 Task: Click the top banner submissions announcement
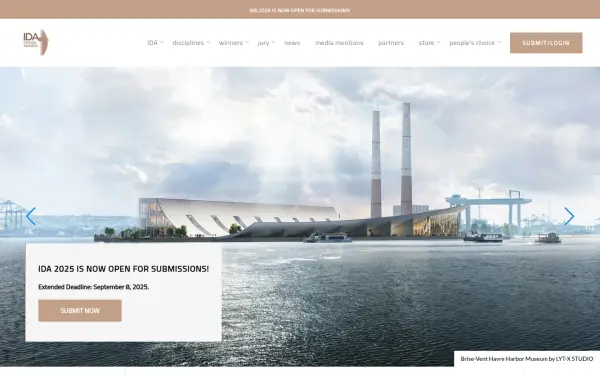300,10
